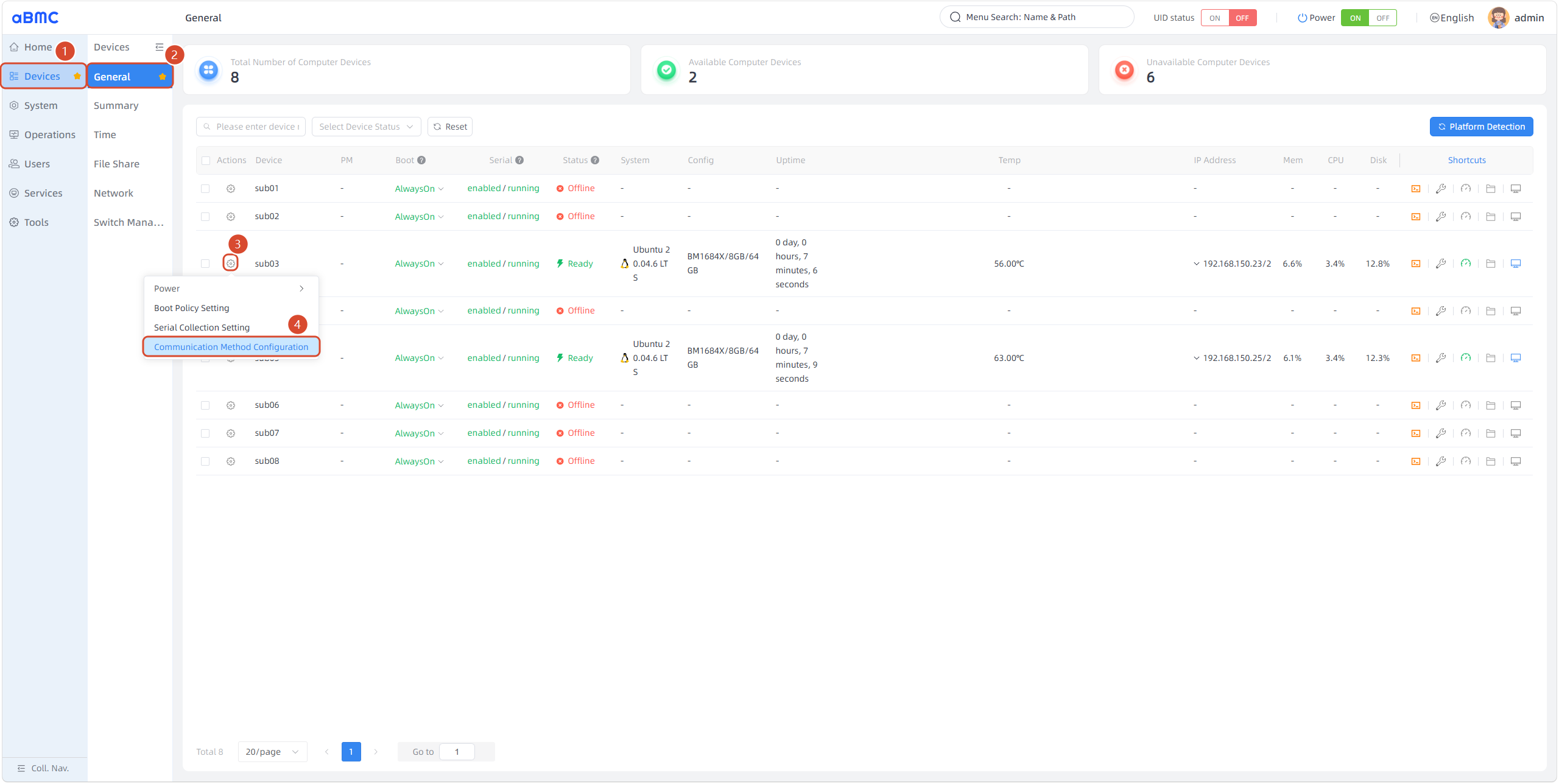Image resolution: width=1559 pixels, height=784 pixels.
Task: Open the 20/page page size dropdown
Action: pos(272,752)
